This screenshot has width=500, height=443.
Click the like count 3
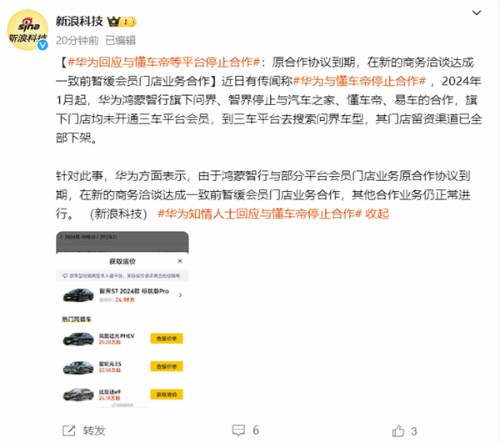click(414, 431)
